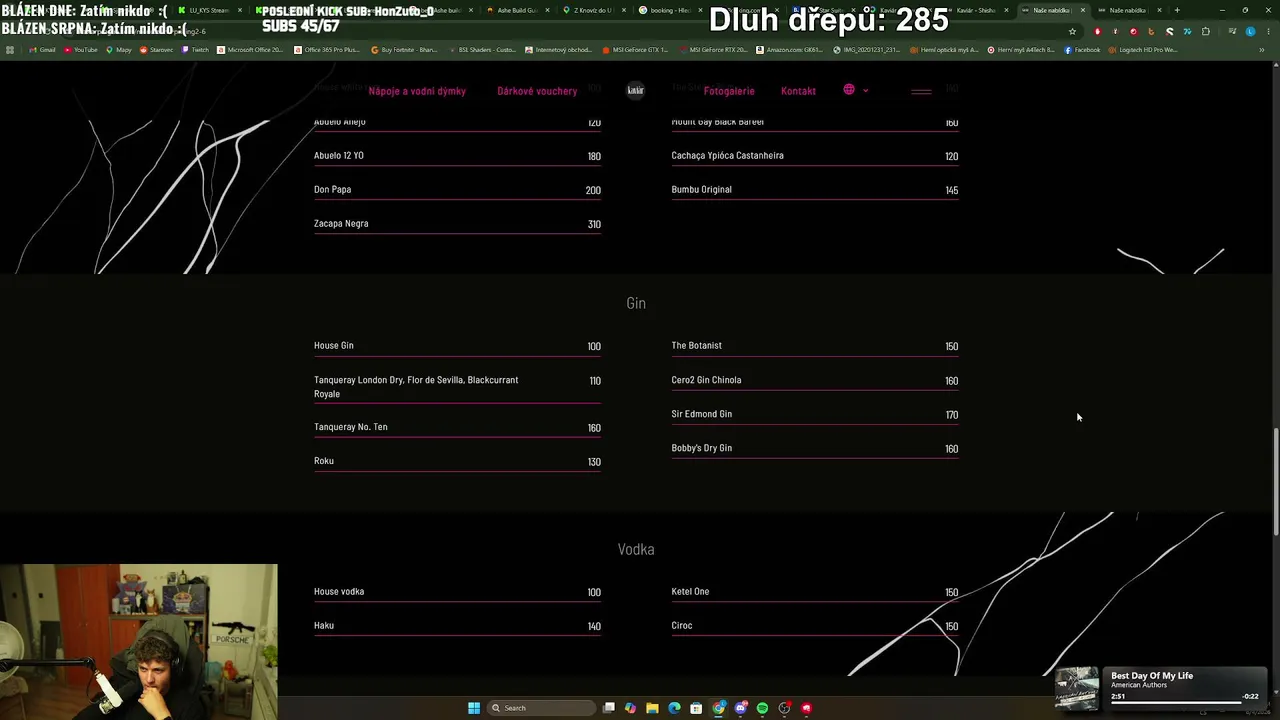Open Discord from the taskbar
The width and height of the screenshot is (1280, 720).
(740, 708)
